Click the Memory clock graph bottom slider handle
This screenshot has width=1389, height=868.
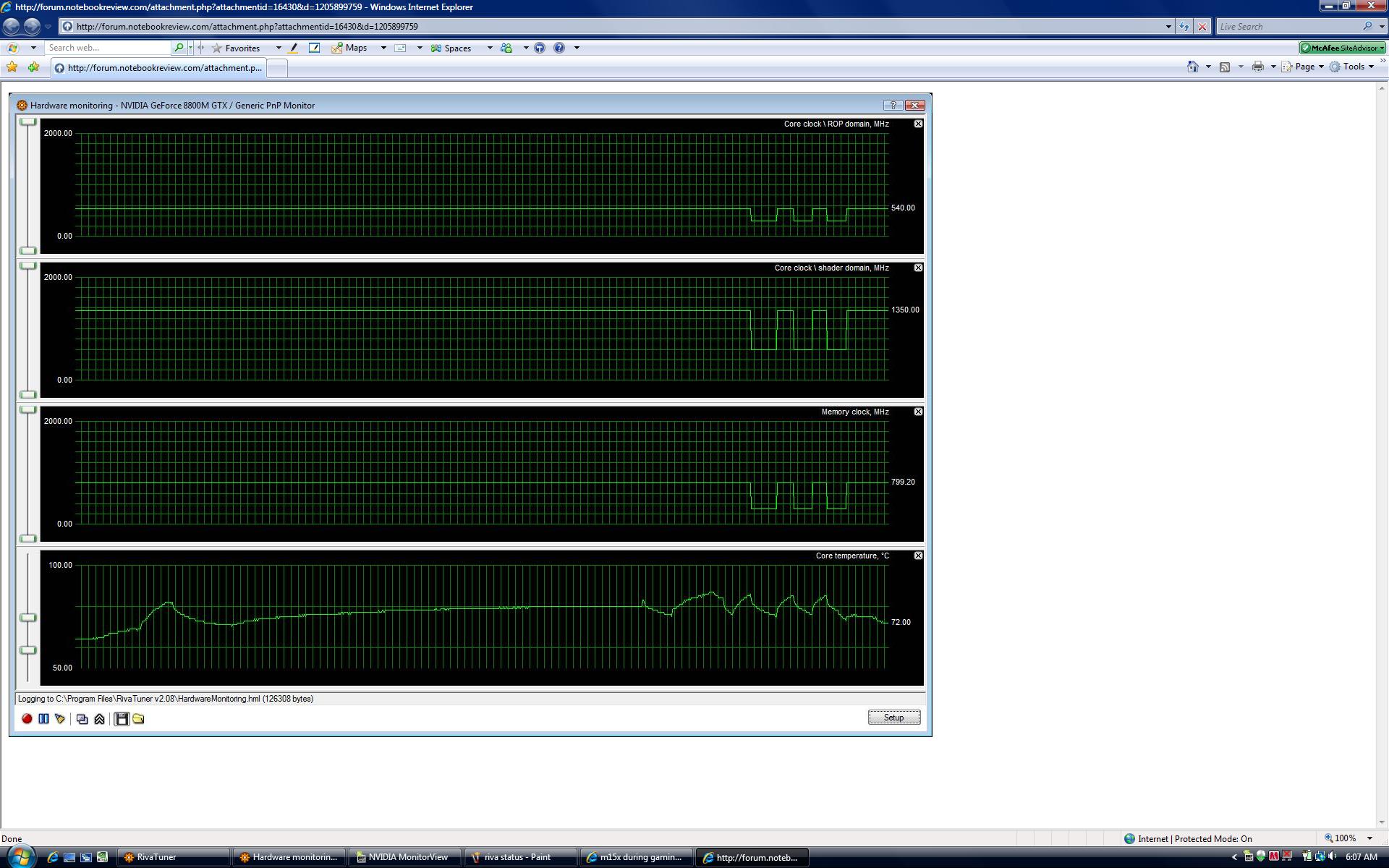27,538
